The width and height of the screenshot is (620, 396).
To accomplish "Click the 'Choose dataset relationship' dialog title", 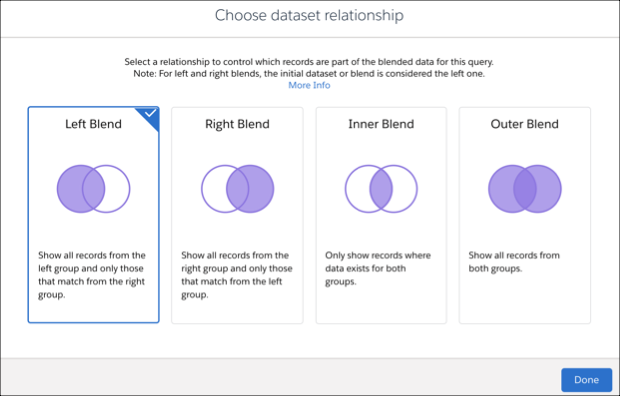I will click(x=309, y=15).
